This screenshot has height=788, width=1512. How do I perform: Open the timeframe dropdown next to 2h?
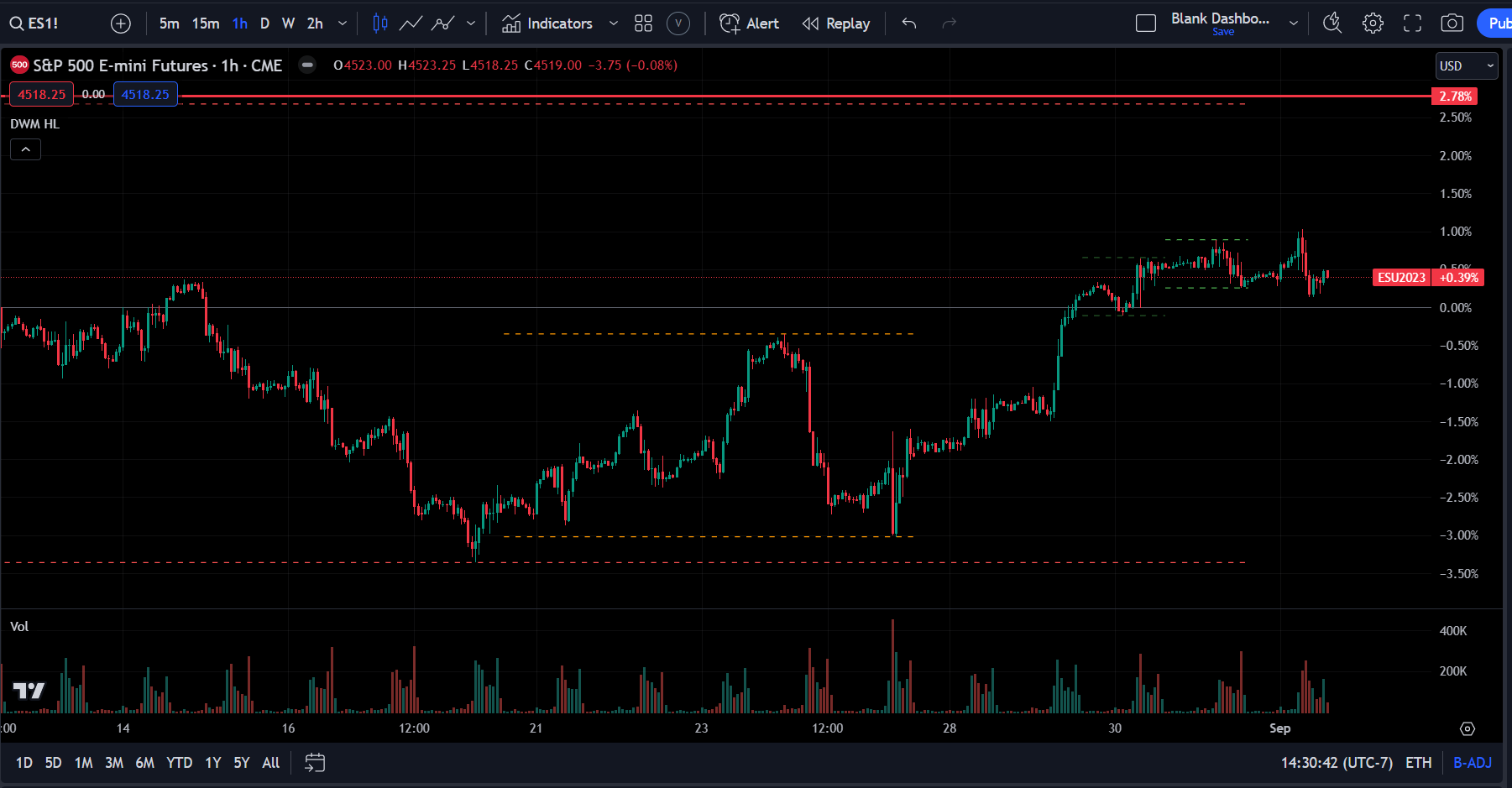pyautogui.click(x=341, y=23)
